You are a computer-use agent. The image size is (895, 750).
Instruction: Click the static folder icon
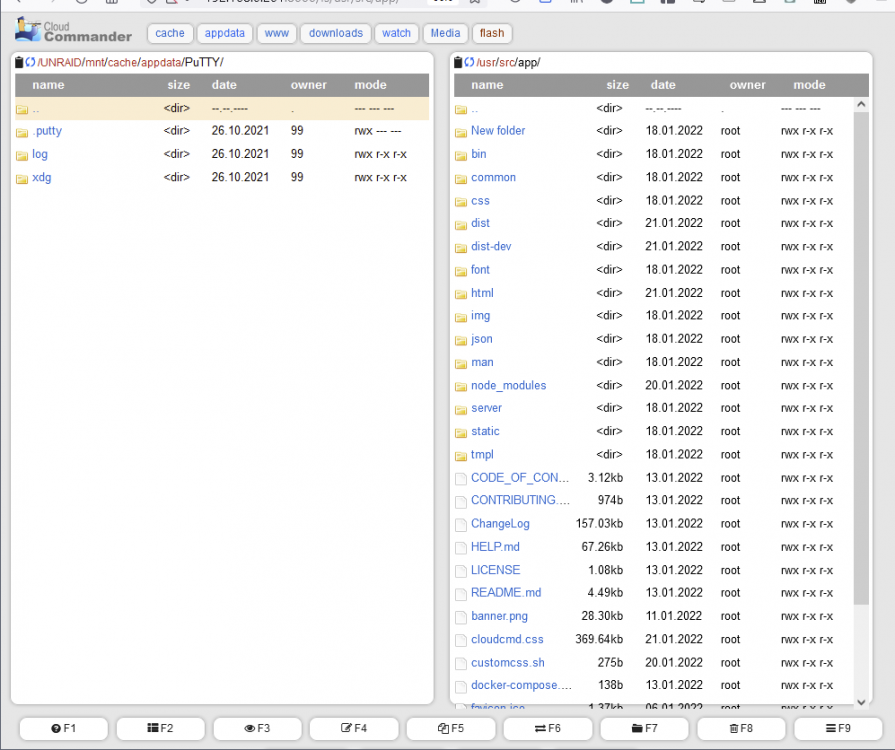461,433
